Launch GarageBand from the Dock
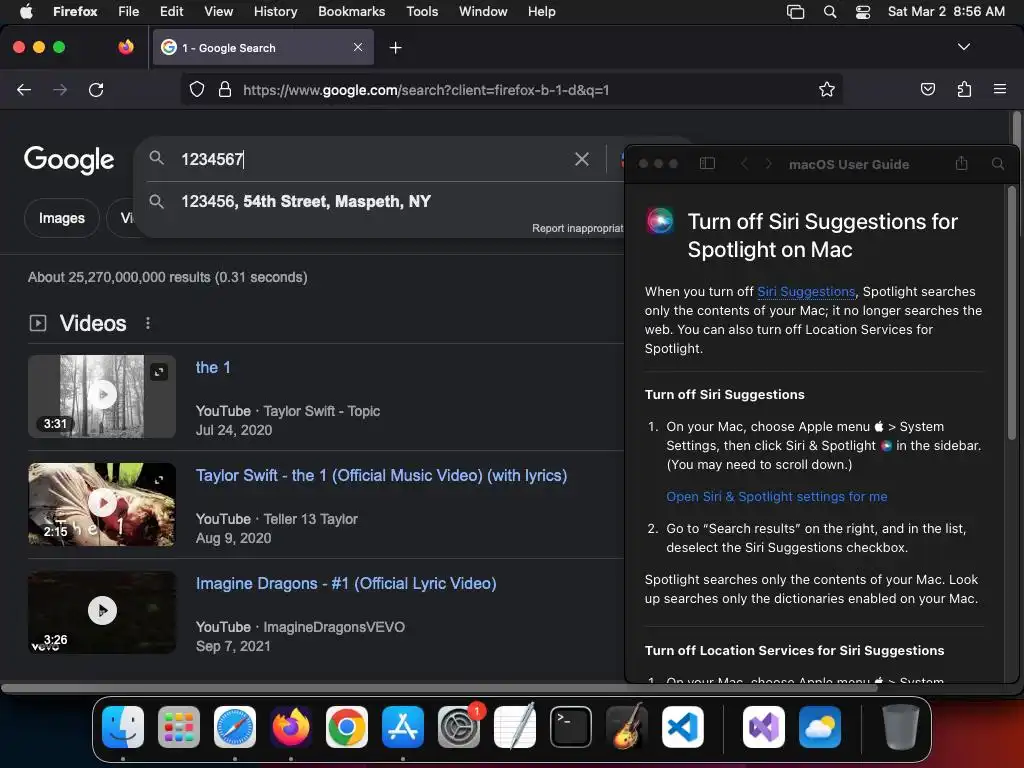 pos(627,727)
